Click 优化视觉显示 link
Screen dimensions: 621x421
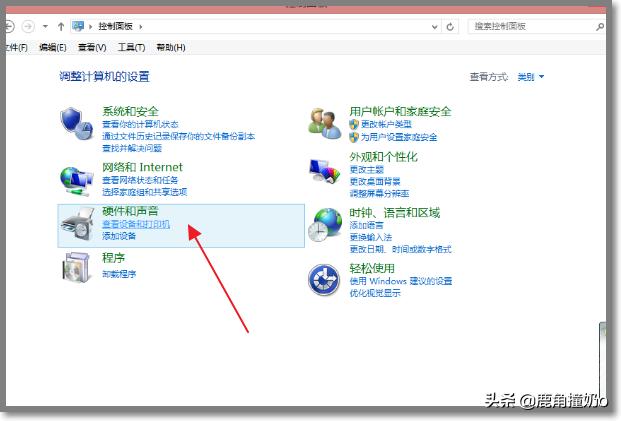coord(375,293)
